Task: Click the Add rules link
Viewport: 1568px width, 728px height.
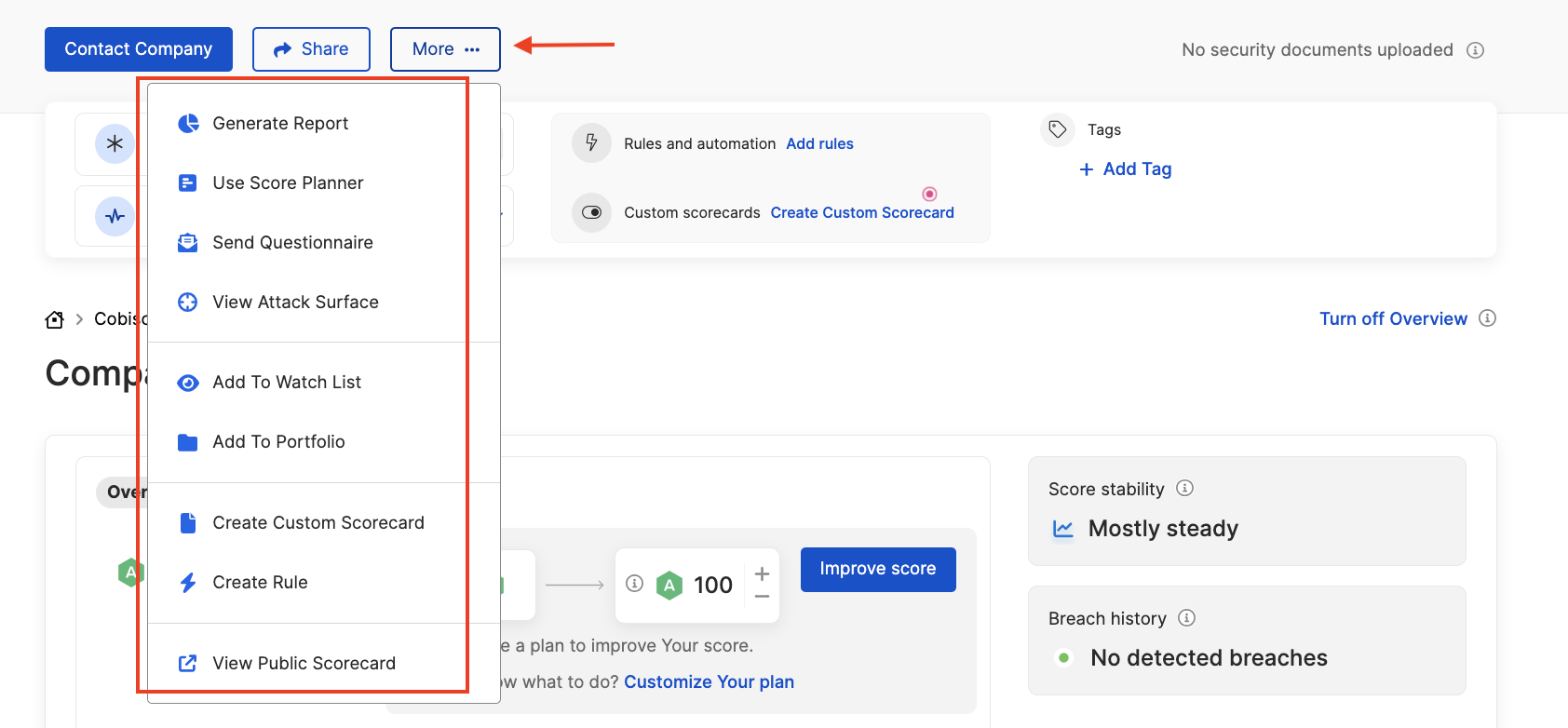Action: coord(820,144)
